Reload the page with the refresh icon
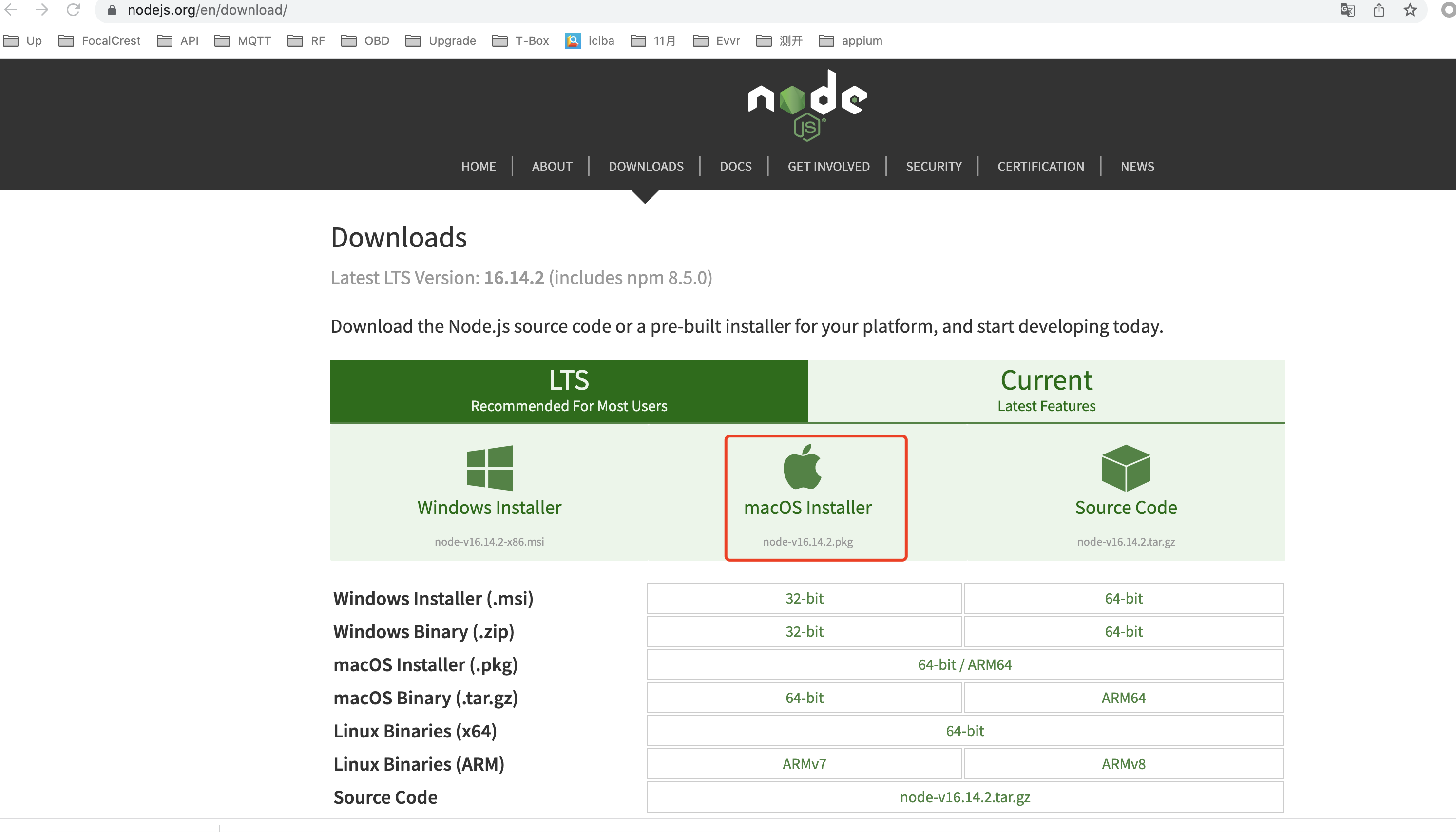This screenshot has width=1456, height=832. point(73,10)
